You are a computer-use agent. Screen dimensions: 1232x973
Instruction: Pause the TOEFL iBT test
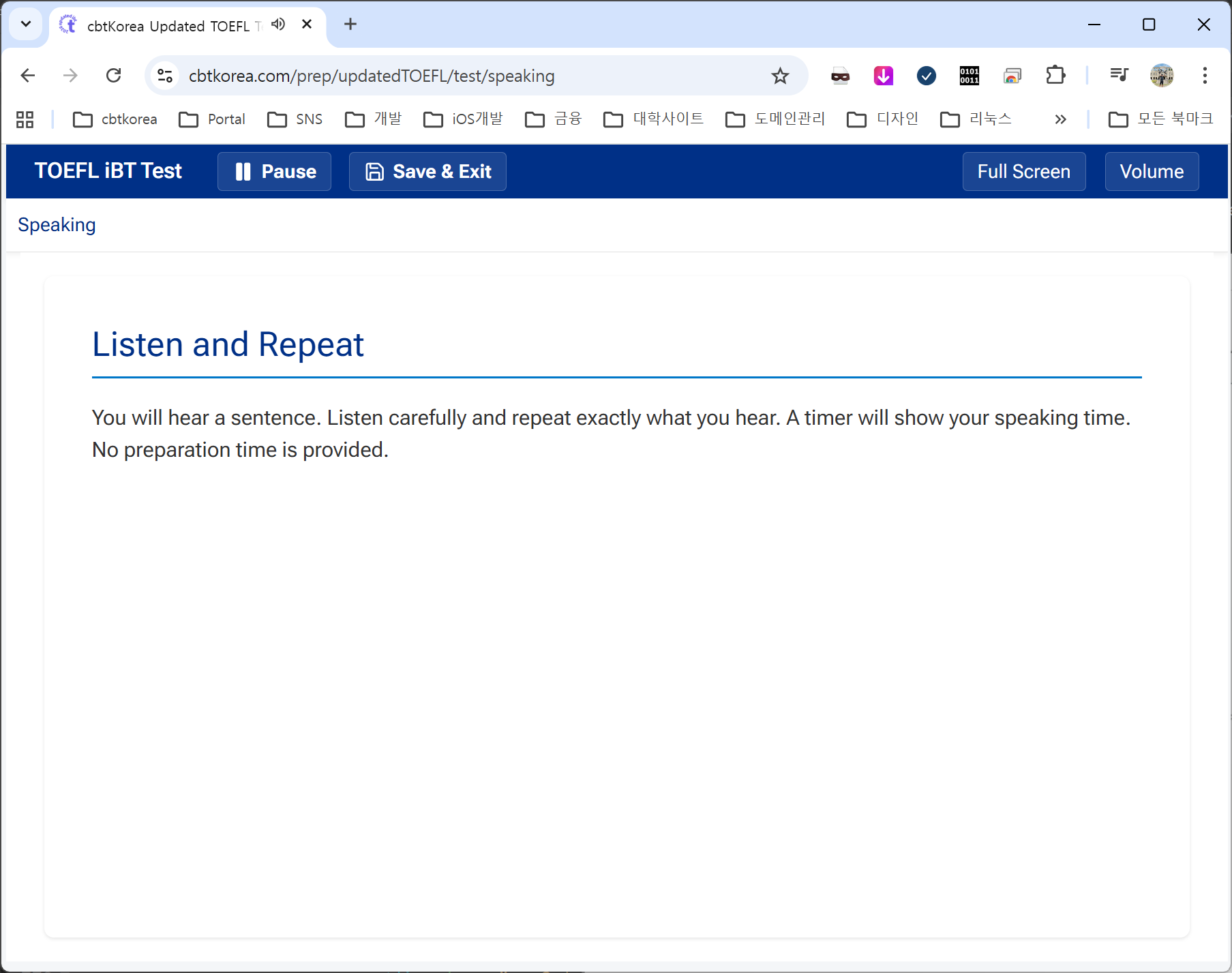(274, 172)
